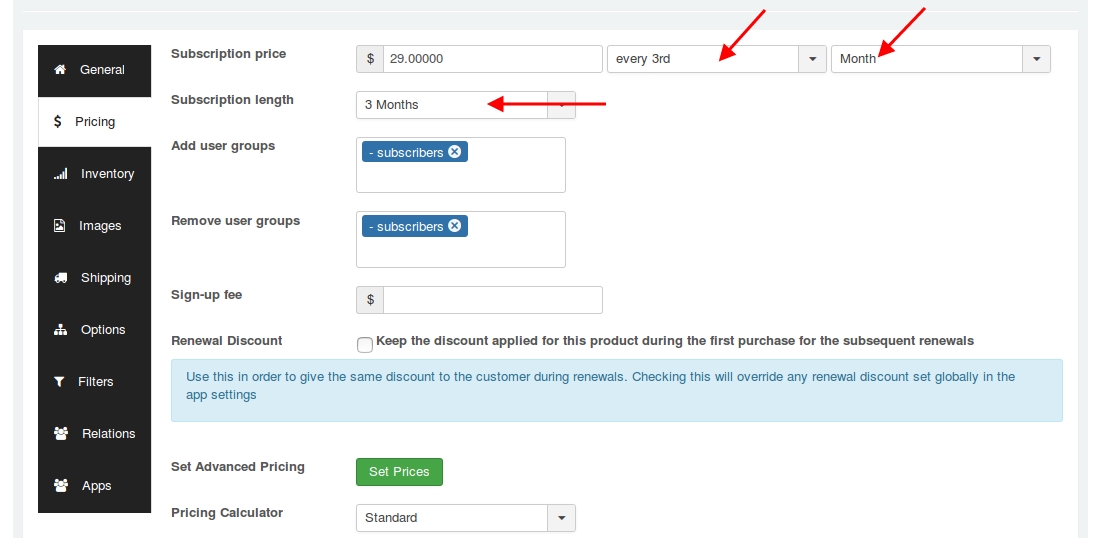
Task: Switch to the Apps tab
Action: (x=96, y=486)
